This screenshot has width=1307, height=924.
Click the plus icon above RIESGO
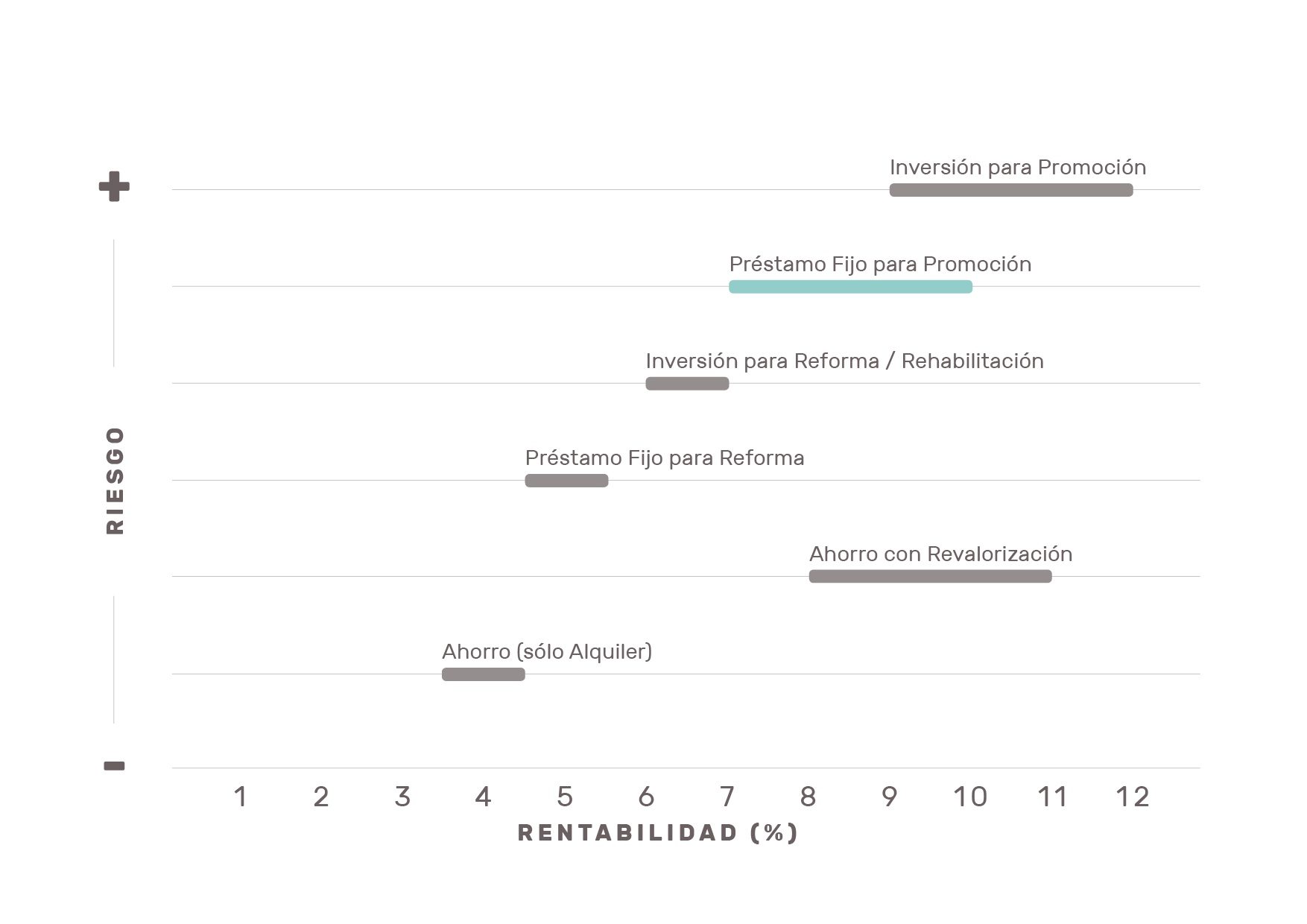114,186
